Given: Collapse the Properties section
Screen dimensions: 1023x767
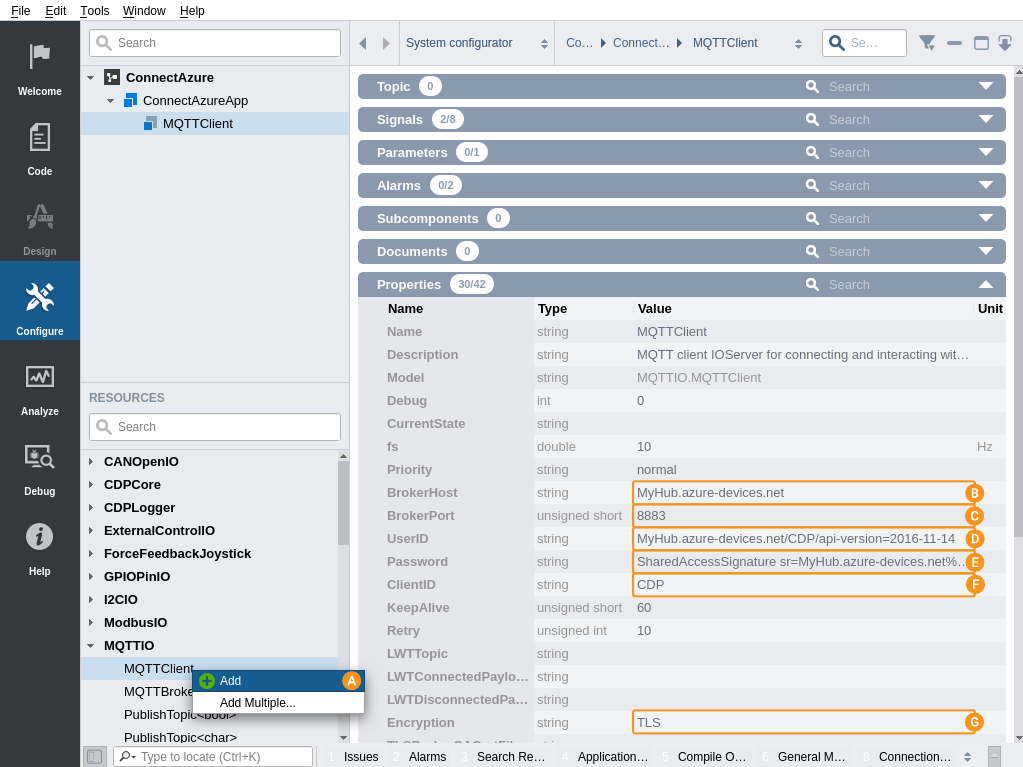Looking at the screenshot, I should click(986, 284).
